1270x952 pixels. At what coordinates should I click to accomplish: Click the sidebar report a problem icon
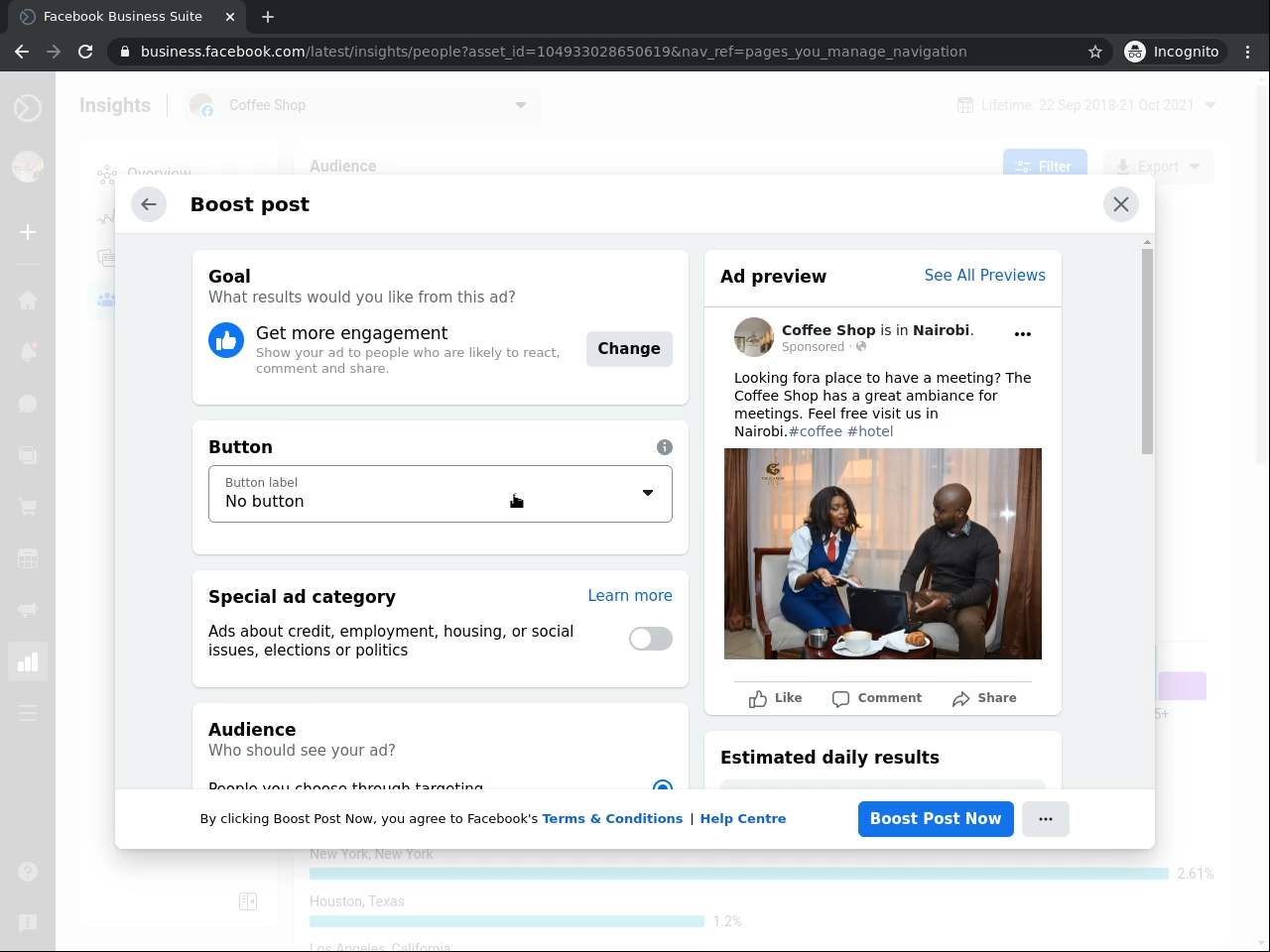point(28,923)
